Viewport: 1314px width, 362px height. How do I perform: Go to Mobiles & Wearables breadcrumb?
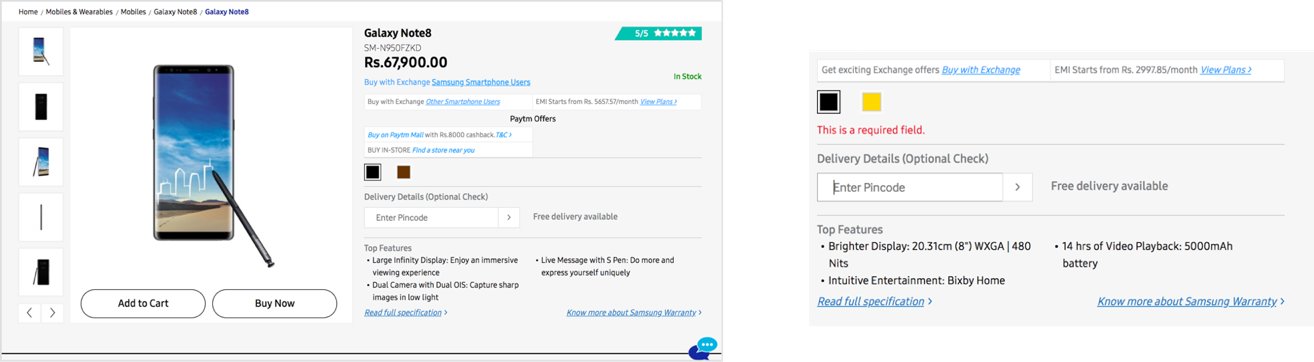pos(80,12)
